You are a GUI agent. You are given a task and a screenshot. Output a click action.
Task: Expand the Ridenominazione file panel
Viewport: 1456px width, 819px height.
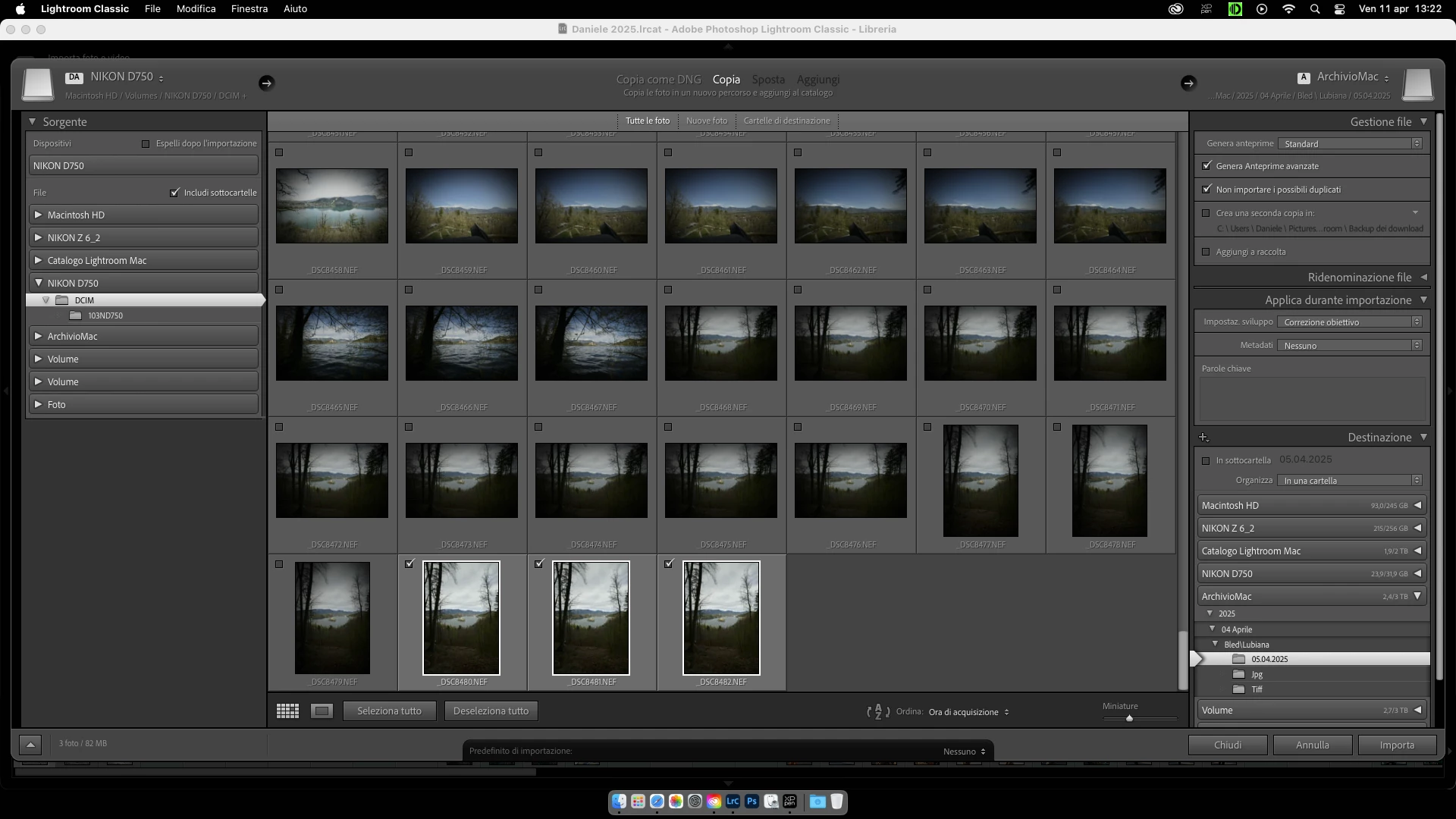[x=1423, y=278]
